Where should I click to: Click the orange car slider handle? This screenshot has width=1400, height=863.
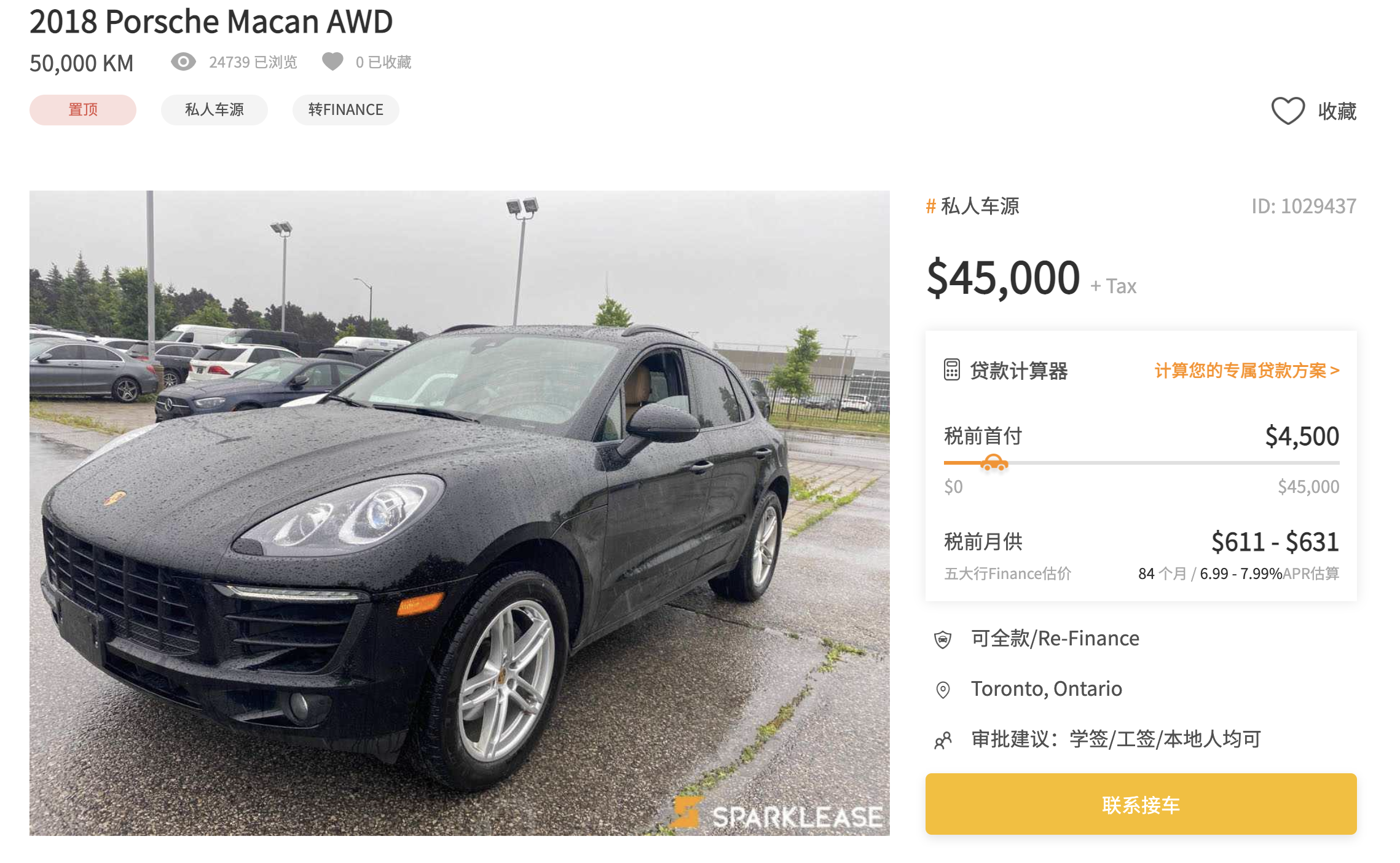click(x=994, y=462)
